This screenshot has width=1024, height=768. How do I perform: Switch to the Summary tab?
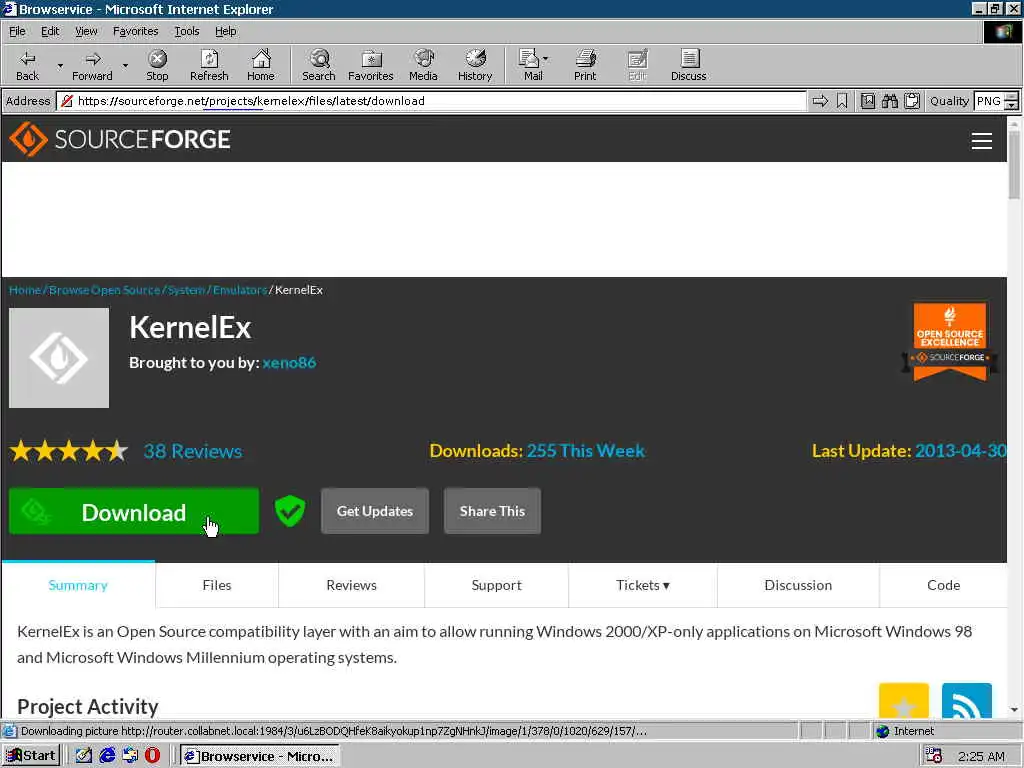tap(78, 585)
